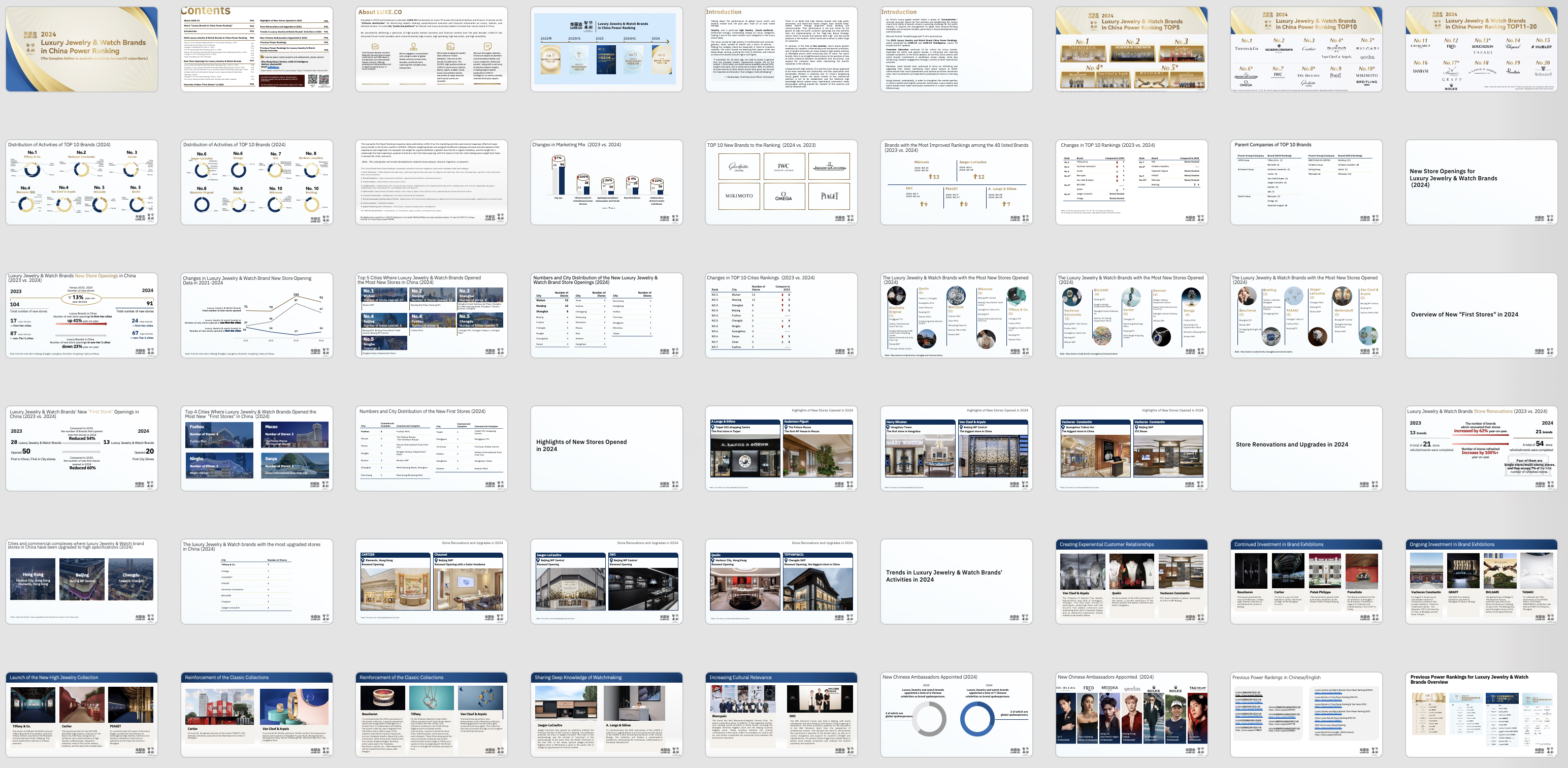Select Changes in Marketing Mix slide
The height and width of the screenshot is (768, 1568).
point(606,182)
